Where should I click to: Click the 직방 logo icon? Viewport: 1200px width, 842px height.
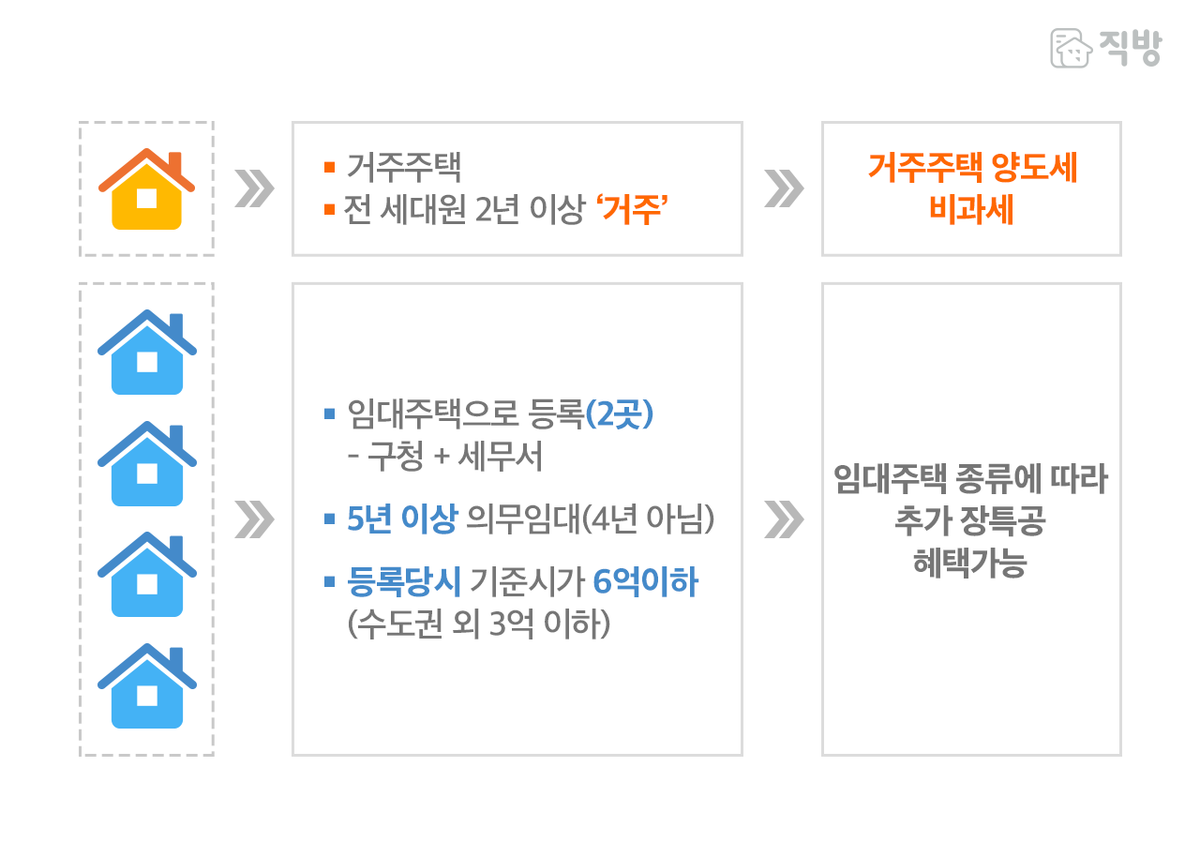click(1071, 48)
